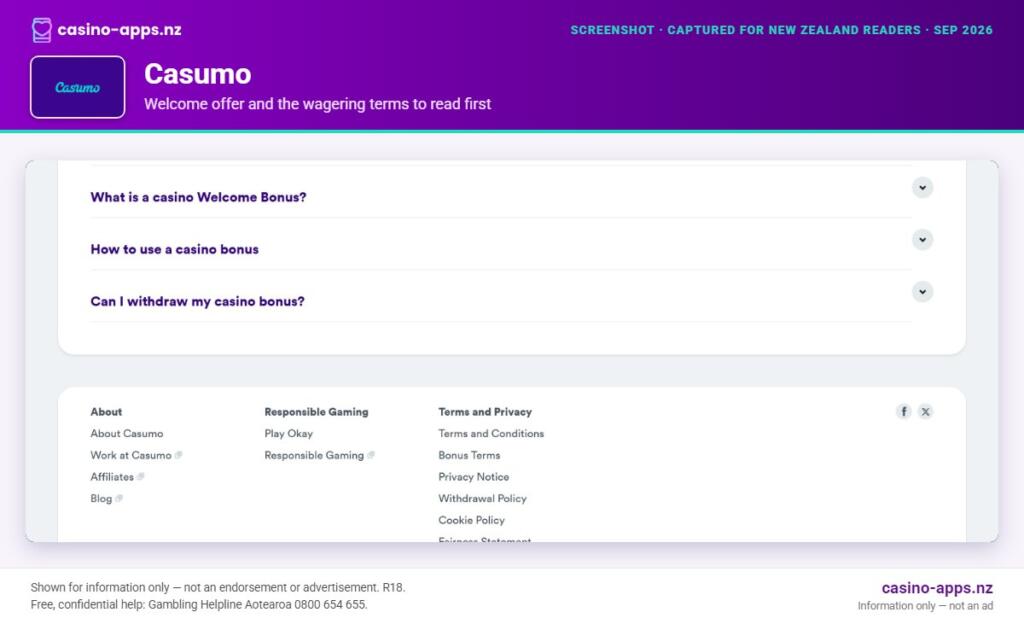Open the Work at Casumo link
The height and width of the screenshot is (624, 1024).
[131, 455]
